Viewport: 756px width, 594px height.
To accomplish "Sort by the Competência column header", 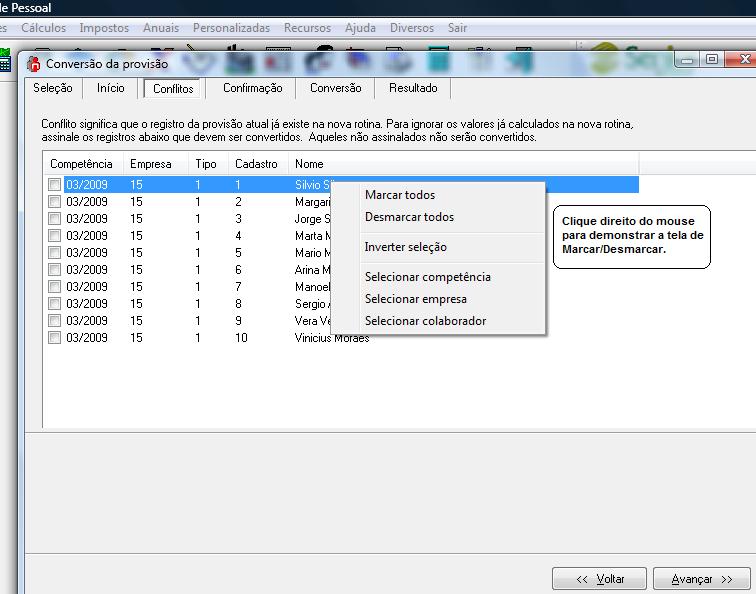I will (83, 164).
